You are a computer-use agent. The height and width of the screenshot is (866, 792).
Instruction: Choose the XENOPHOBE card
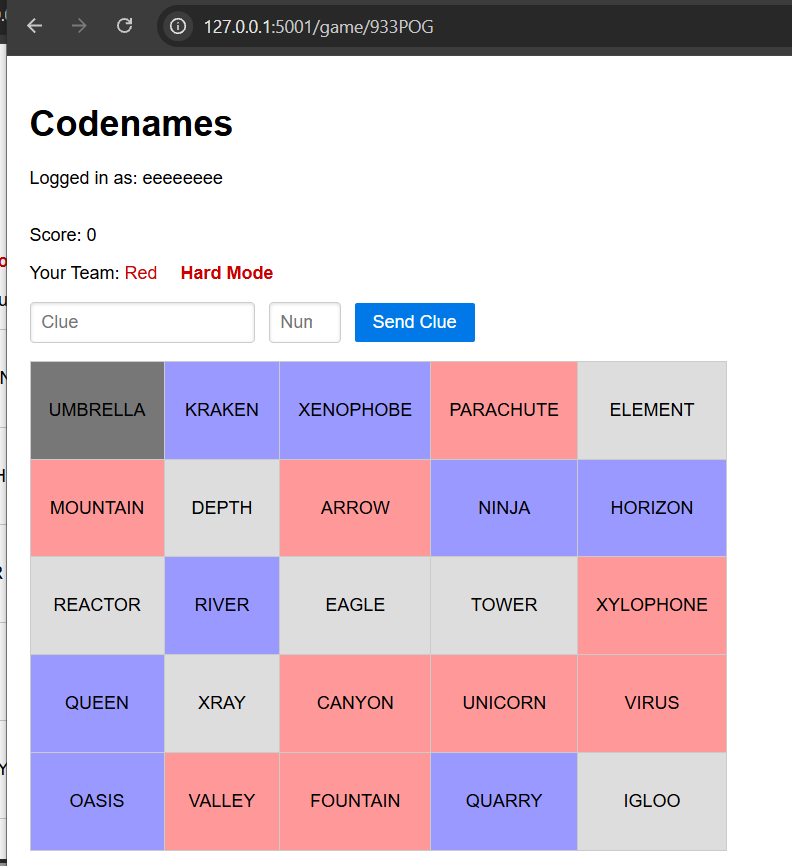[355, 410]
